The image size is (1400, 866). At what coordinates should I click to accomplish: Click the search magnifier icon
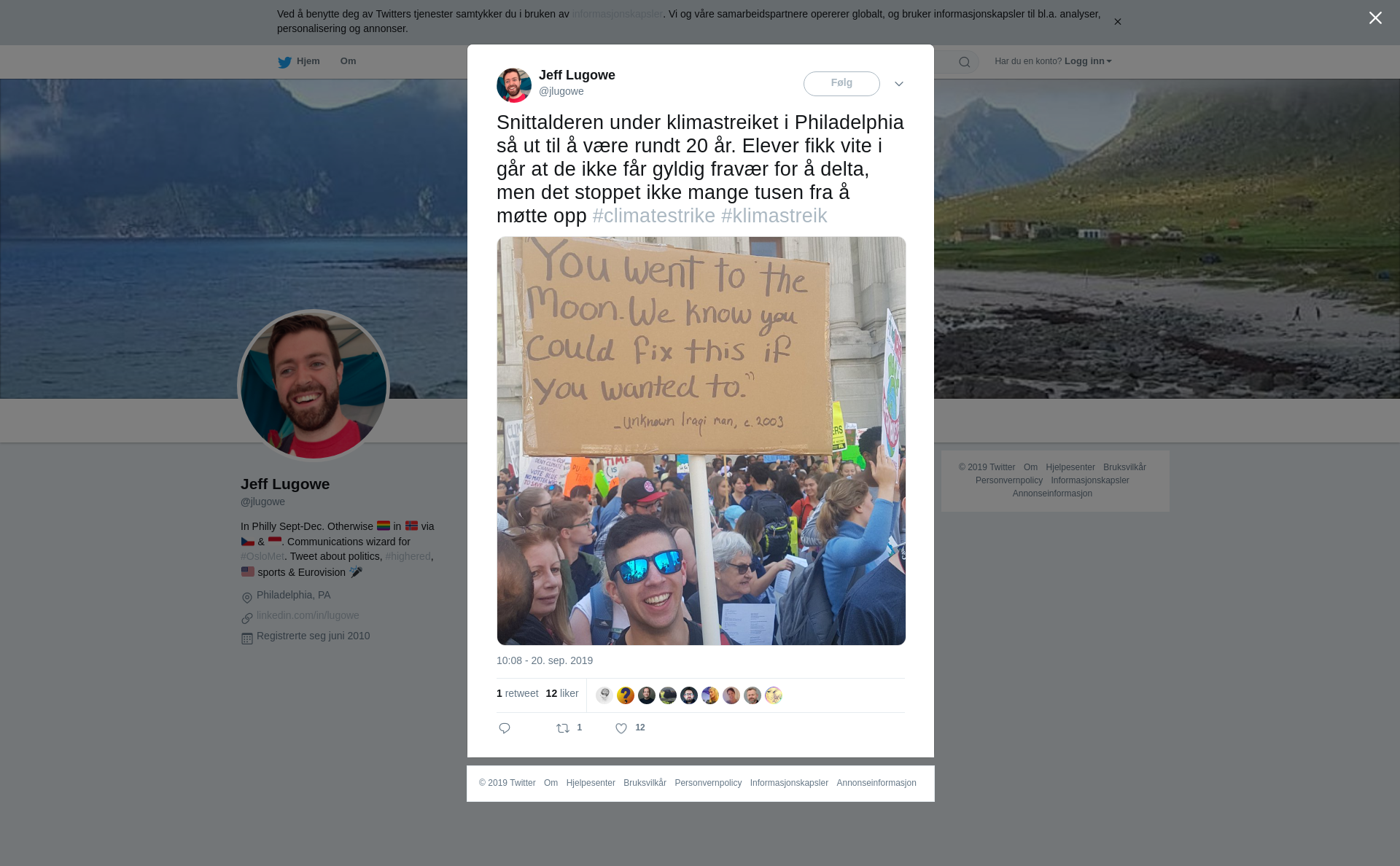point(965,62)
